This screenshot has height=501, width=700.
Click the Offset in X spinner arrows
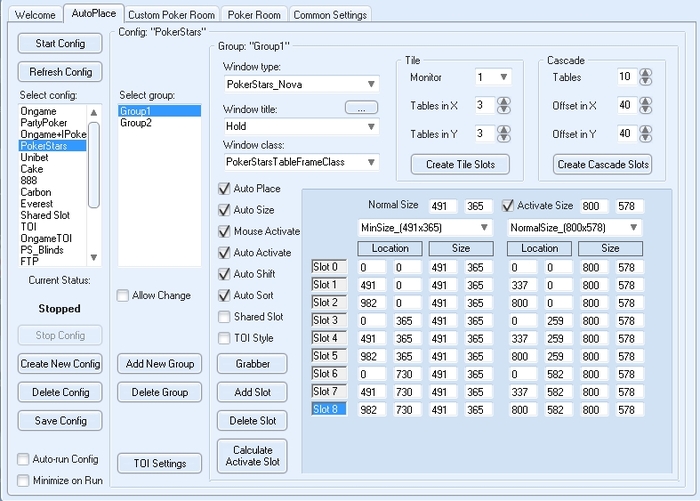pos(646,105)
